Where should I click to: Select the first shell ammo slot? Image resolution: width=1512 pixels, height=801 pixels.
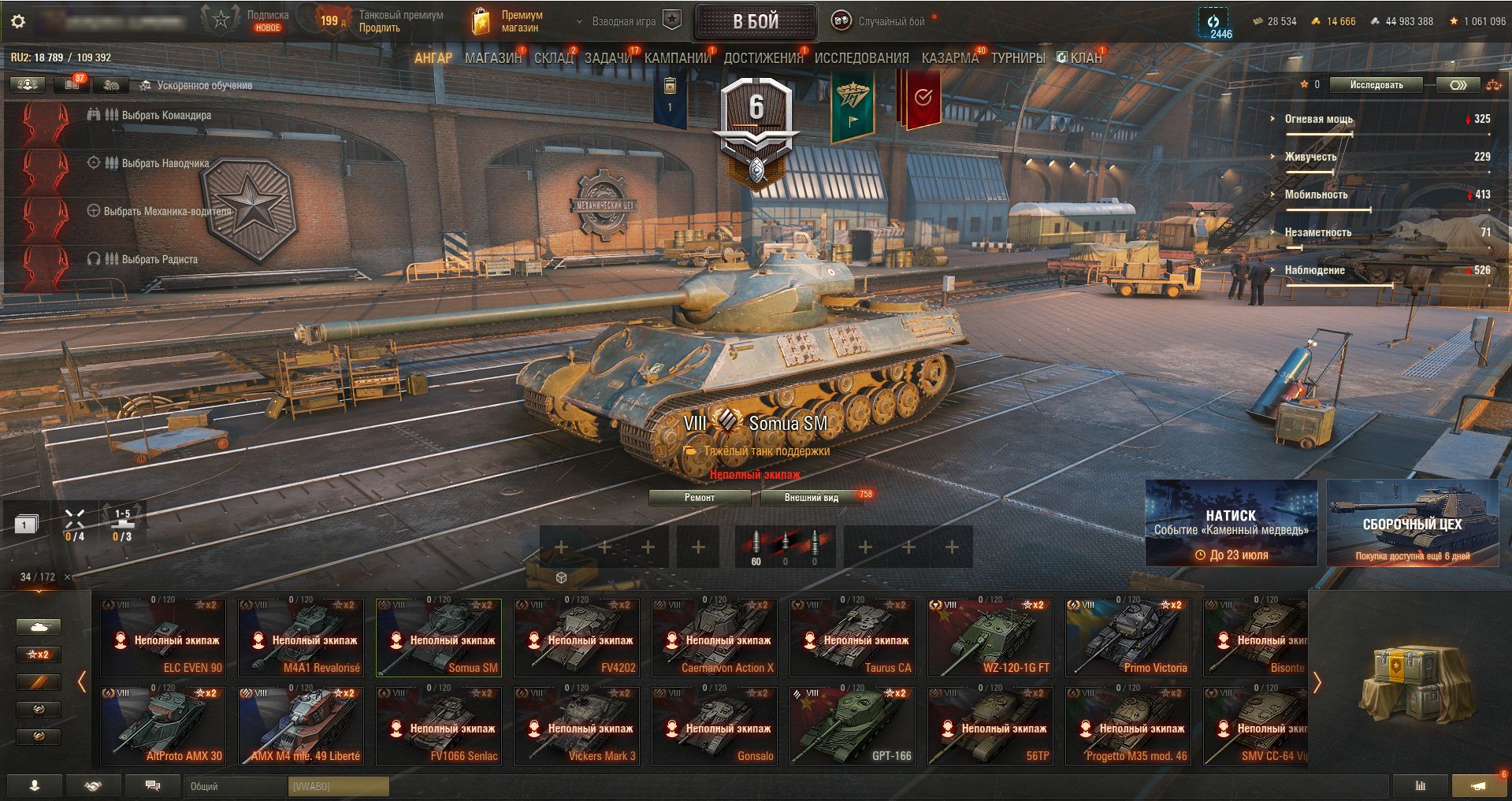click(x=756, y=547)
